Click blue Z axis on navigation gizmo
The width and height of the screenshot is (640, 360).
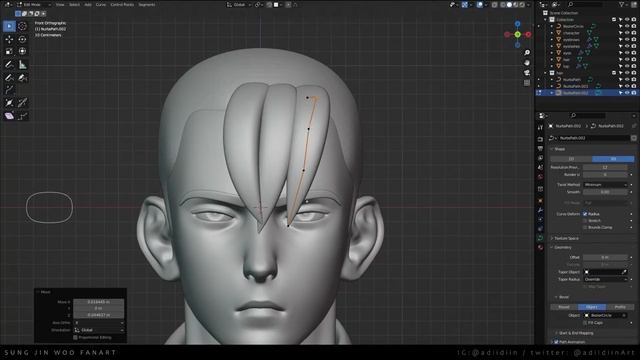(518, 24)
